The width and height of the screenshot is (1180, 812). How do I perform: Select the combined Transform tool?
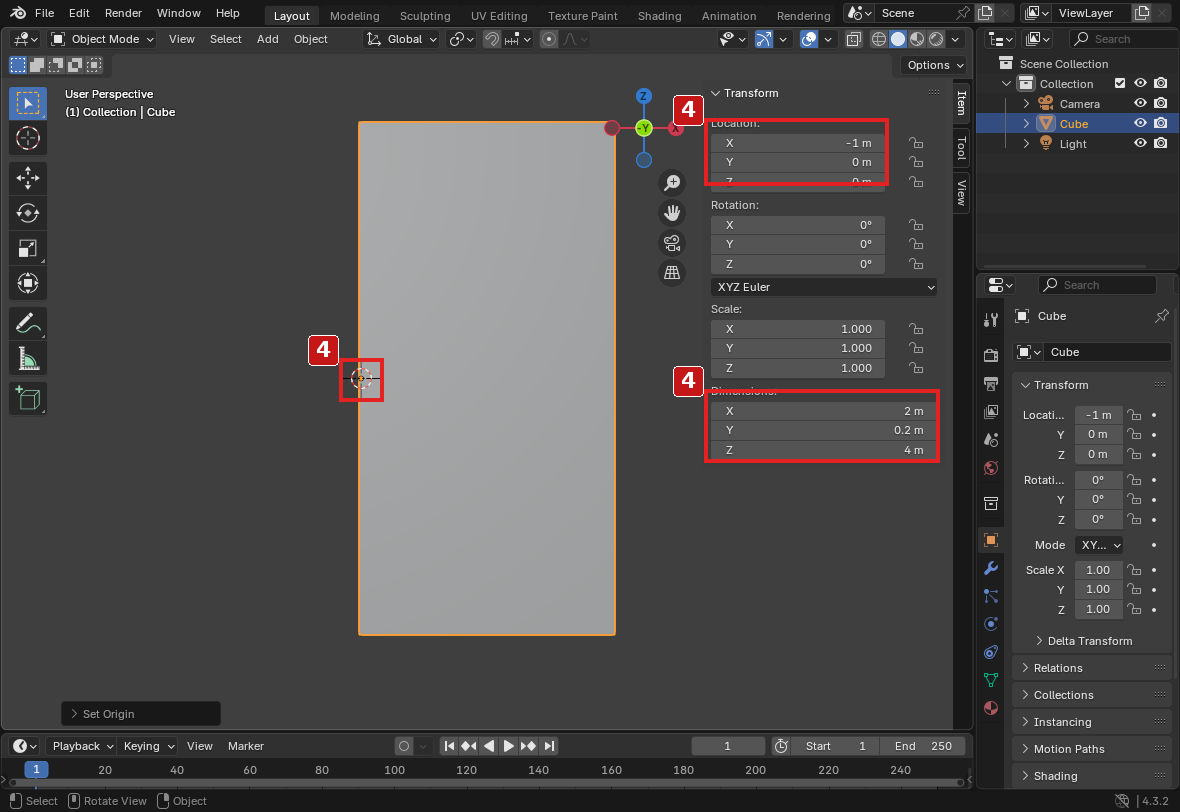tap(28, 284)
